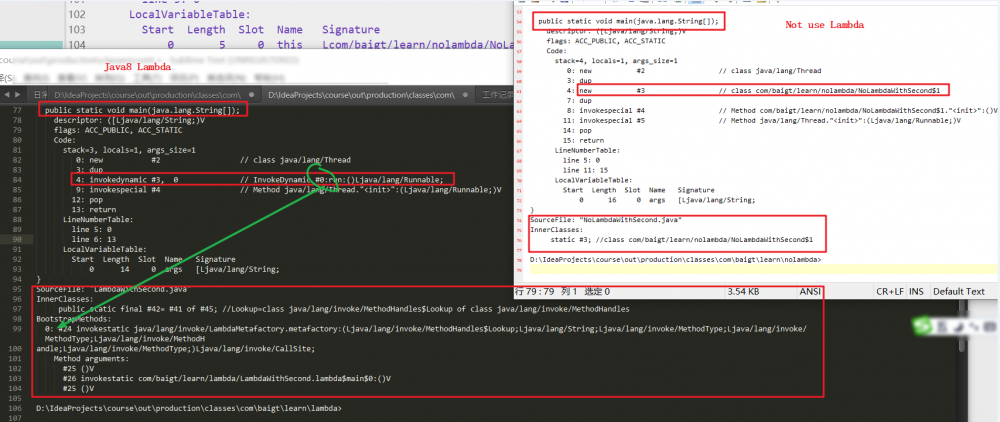Close the inactive D:\IdeaProjects tab via its dot

(x=253, y=94)
